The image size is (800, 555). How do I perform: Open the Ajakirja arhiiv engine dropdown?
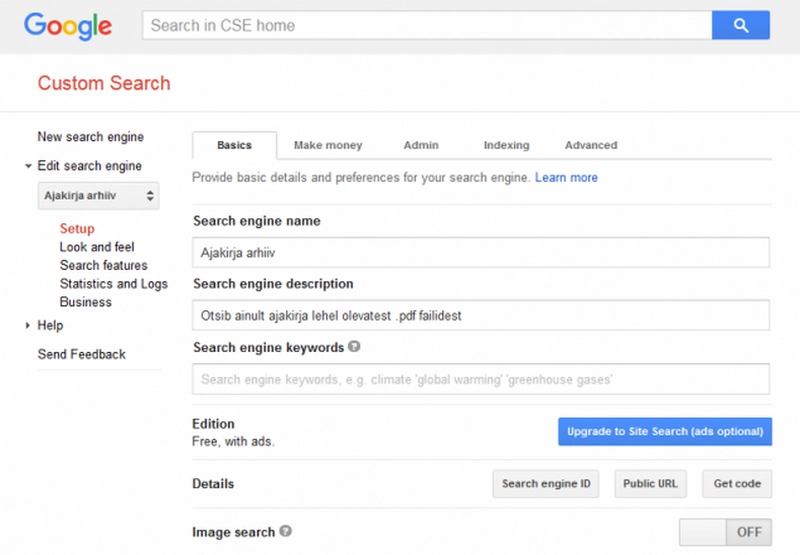(98, 195)
